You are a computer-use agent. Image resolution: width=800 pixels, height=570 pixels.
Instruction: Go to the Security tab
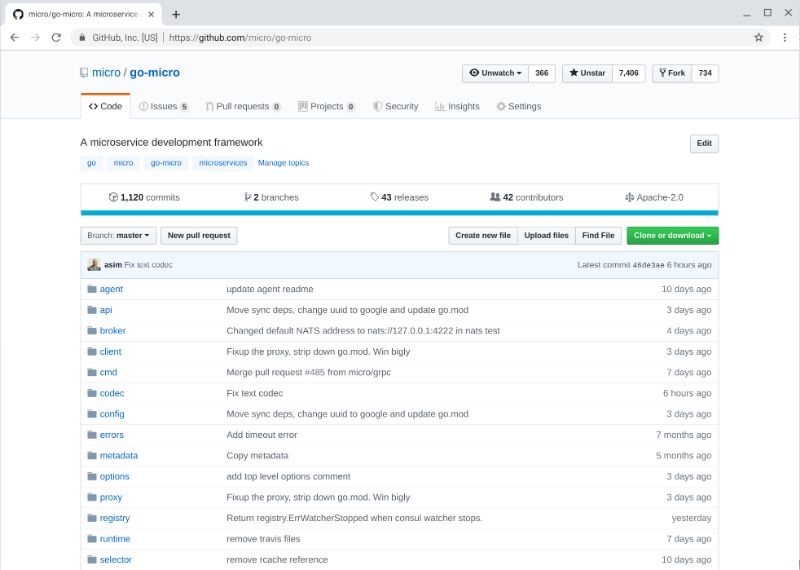point(395,106)
